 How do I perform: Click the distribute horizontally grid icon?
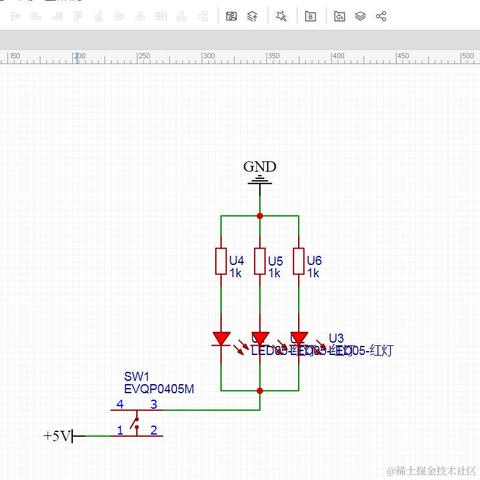pyautogui.click(x=161, y=16)
